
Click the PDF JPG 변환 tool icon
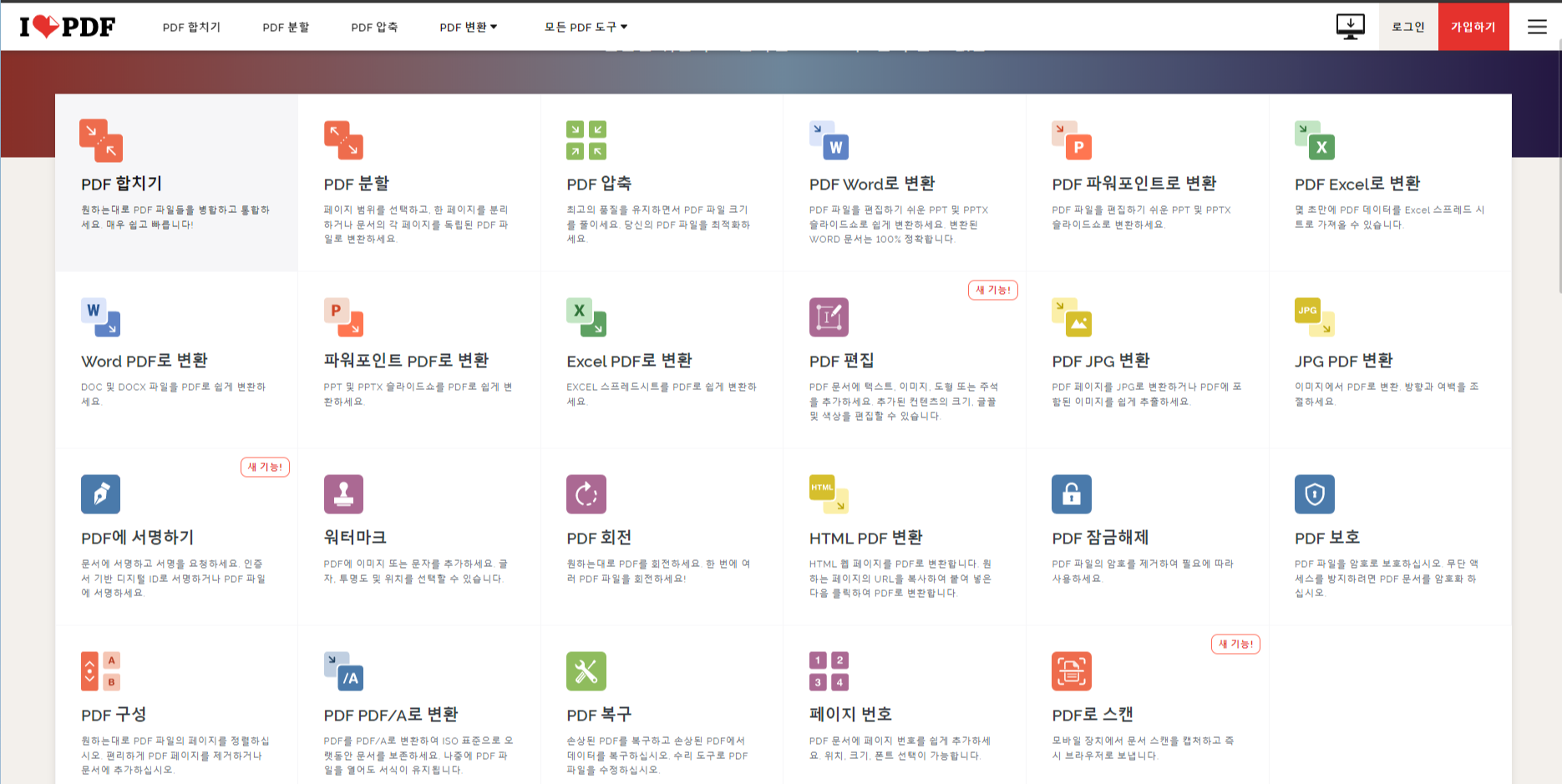click(x=1072, y=317)
